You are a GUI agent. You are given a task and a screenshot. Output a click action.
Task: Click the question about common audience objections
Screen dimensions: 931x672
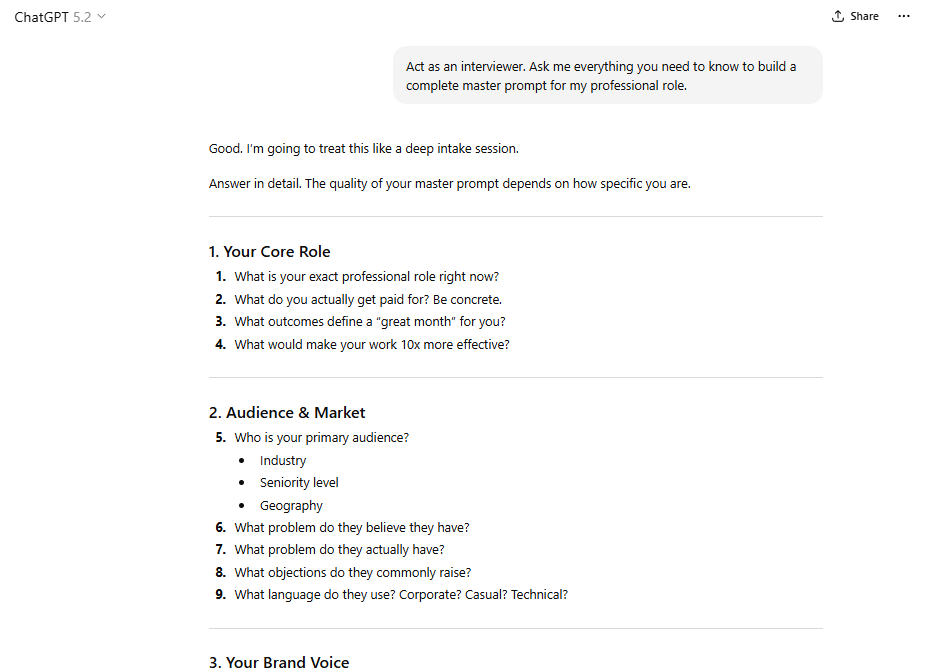(353, 571)
